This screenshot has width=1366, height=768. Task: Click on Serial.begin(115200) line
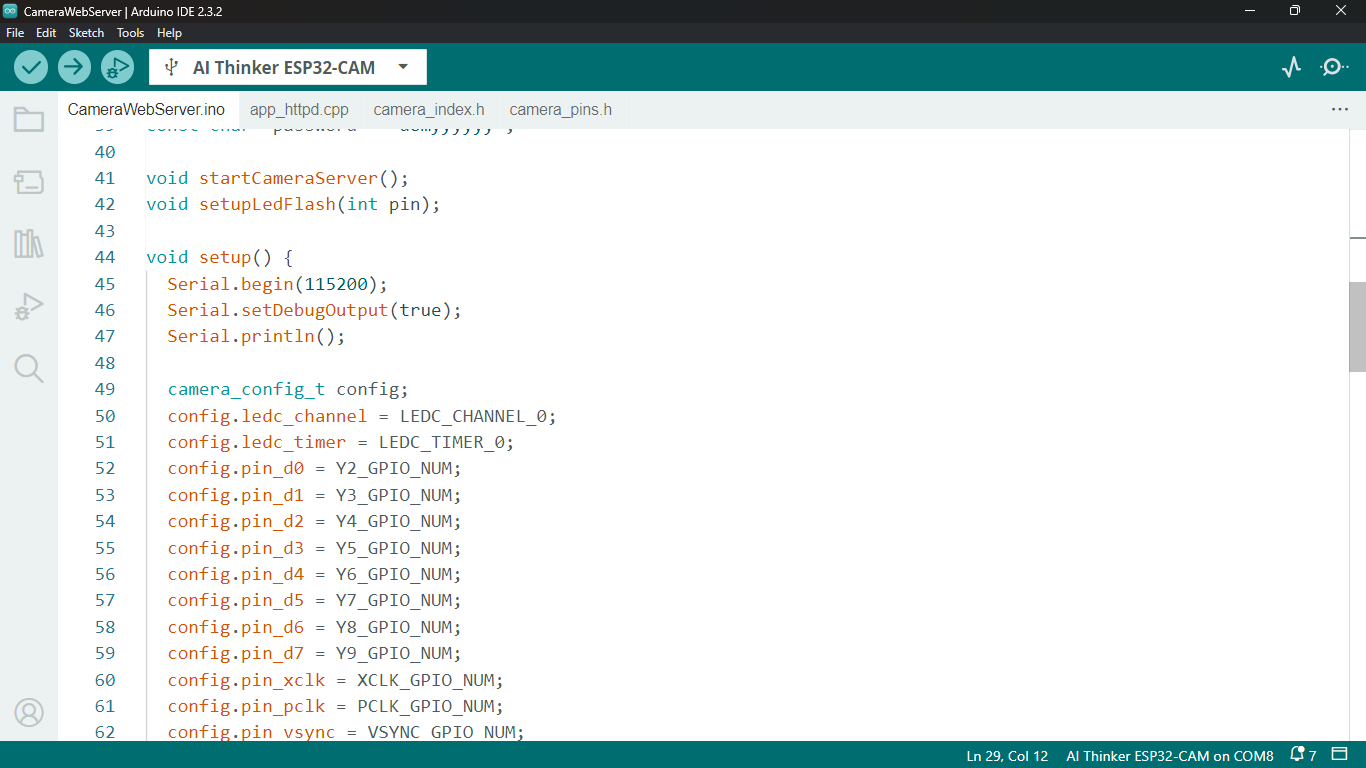click(x=277, y=284)
